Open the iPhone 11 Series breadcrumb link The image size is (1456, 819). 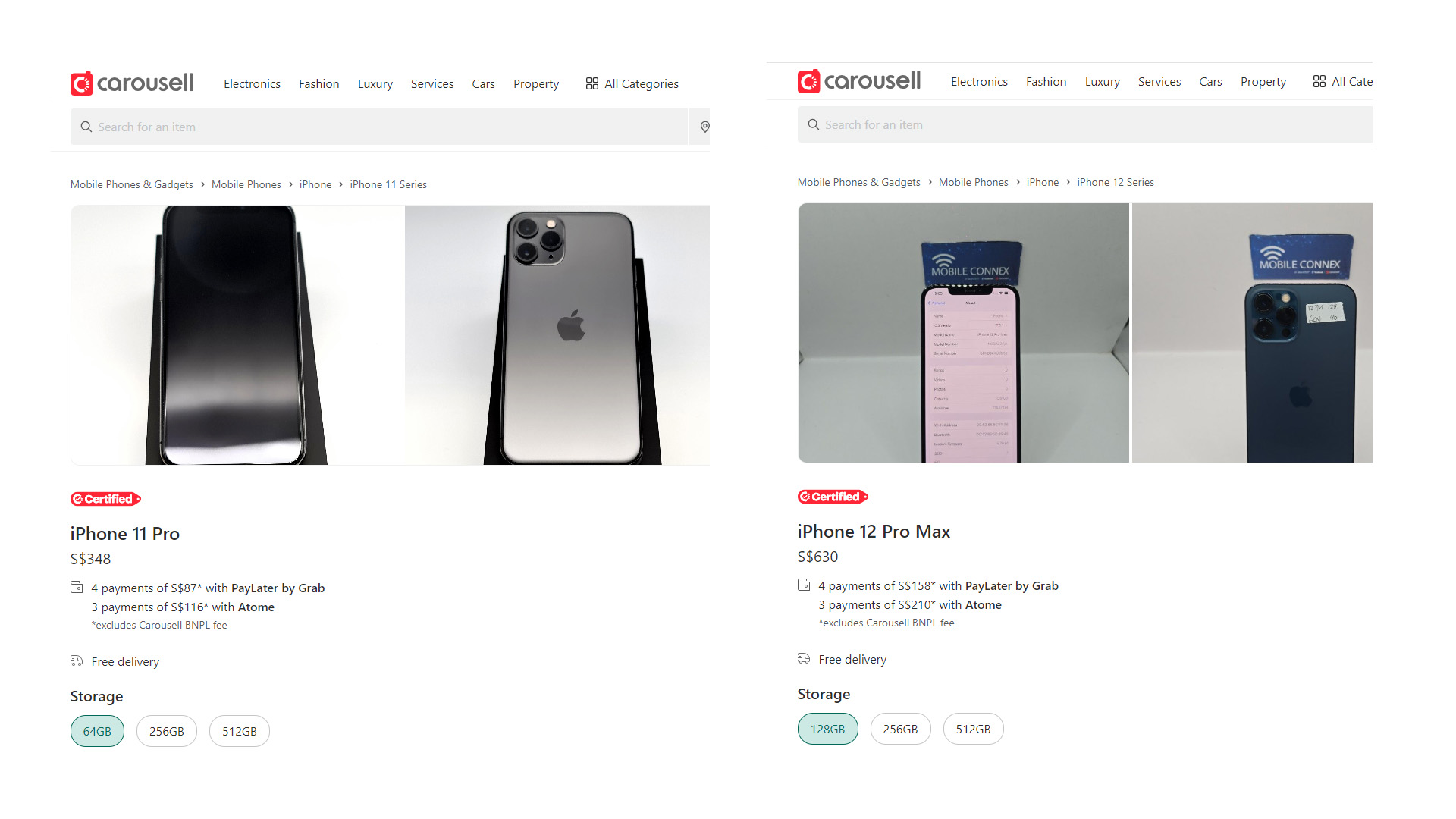click(388, 184)
